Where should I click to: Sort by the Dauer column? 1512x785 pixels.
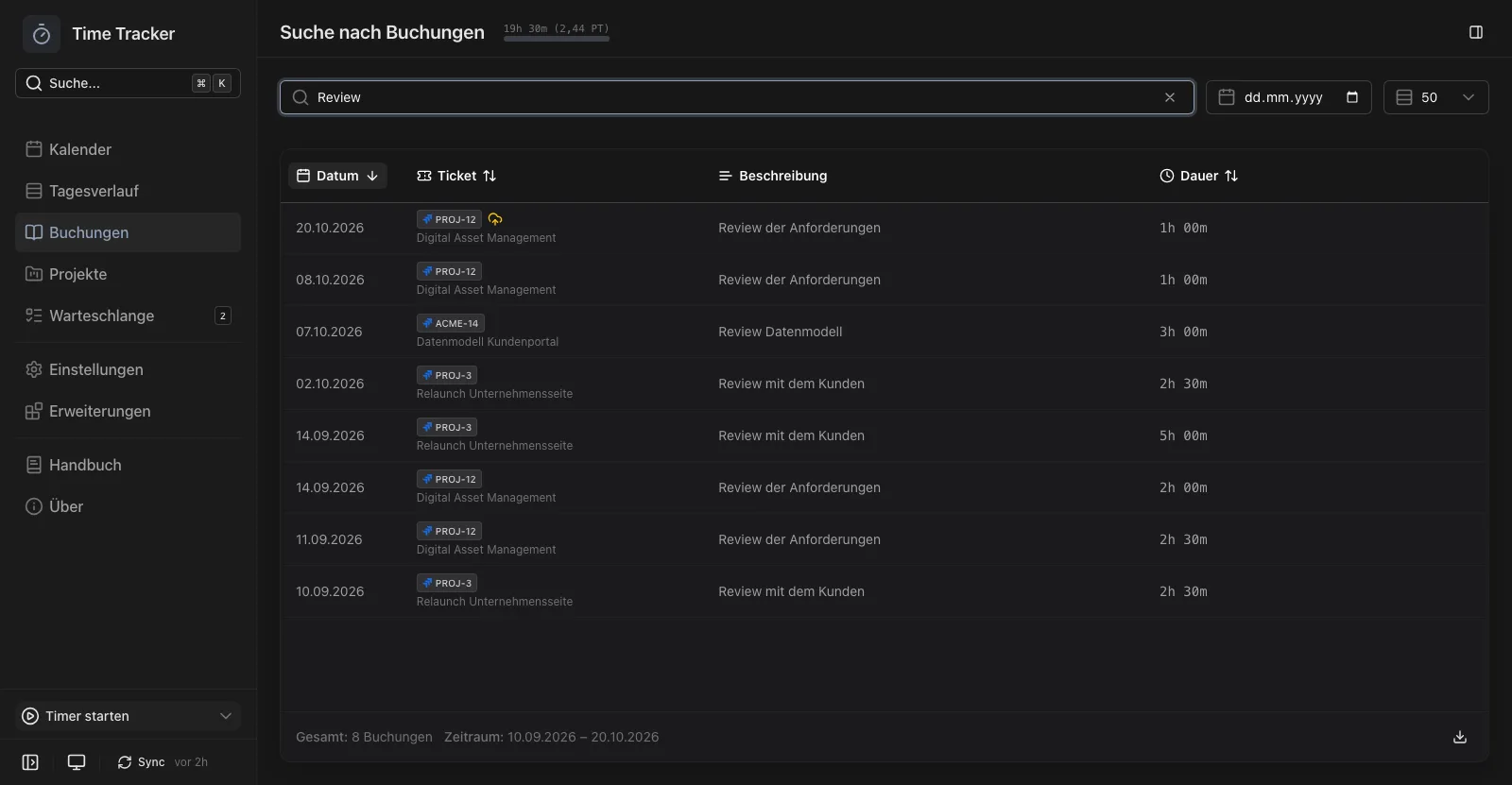click(1198, 176)
